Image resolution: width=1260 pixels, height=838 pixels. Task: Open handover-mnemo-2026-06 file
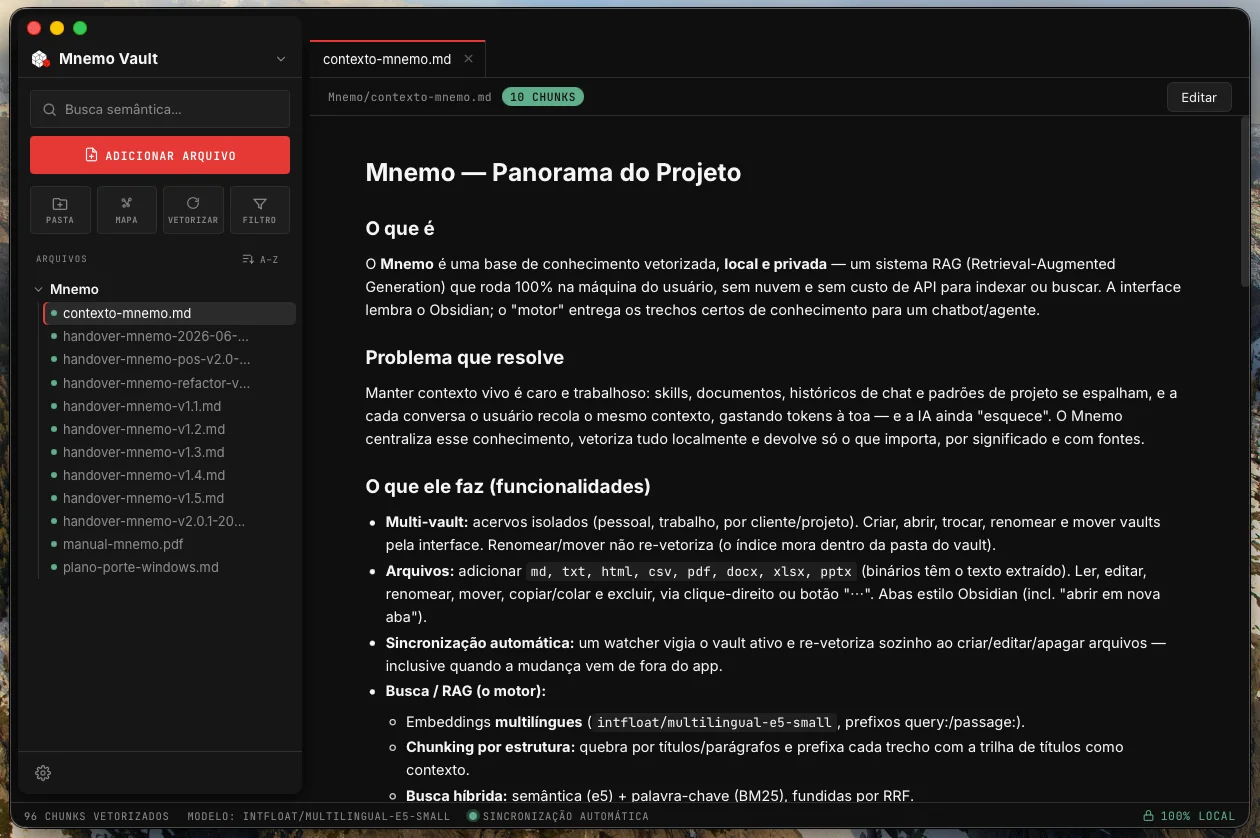point(170,336)
